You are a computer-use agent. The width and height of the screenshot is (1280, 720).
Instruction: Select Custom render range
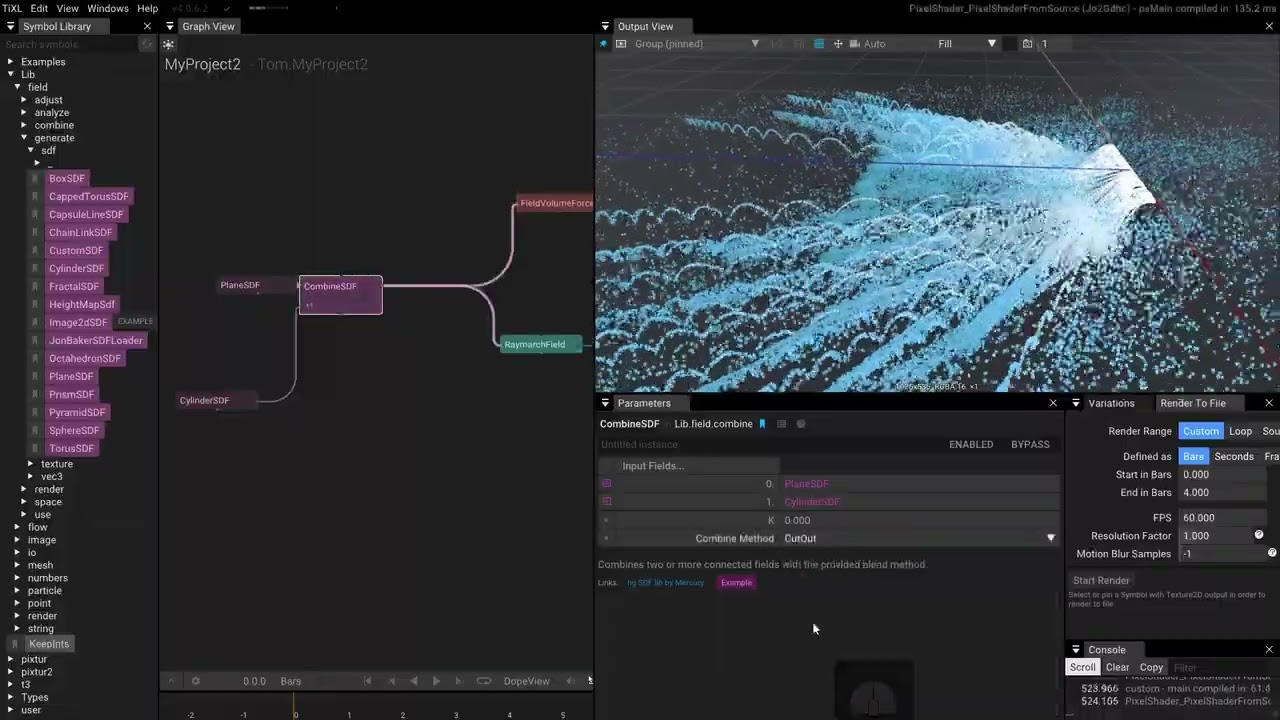point(1200,431)
